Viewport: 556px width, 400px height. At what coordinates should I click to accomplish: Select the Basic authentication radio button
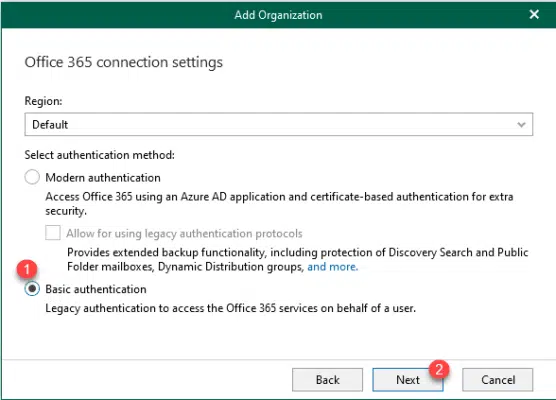coord(32,289)
